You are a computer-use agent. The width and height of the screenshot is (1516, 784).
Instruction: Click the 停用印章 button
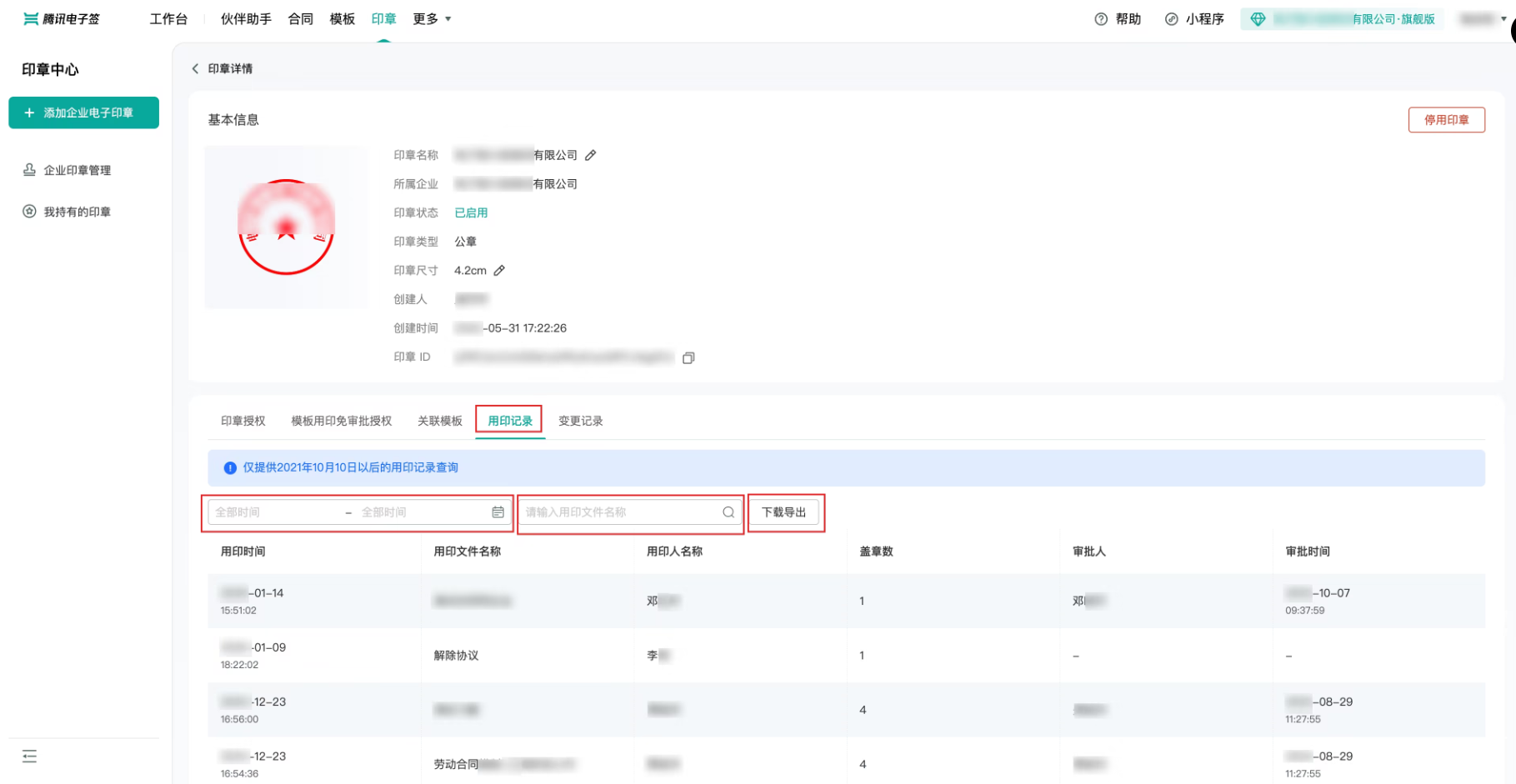[x=1446, y=120]
